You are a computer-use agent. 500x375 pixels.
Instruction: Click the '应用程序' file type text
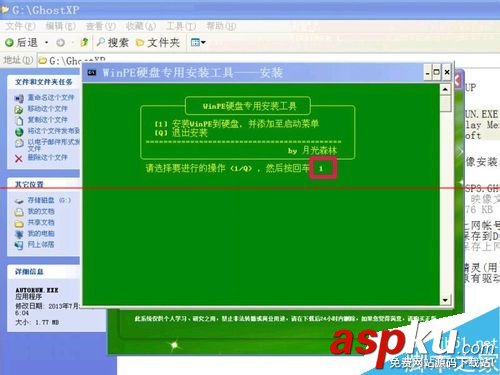coord(29,296)
